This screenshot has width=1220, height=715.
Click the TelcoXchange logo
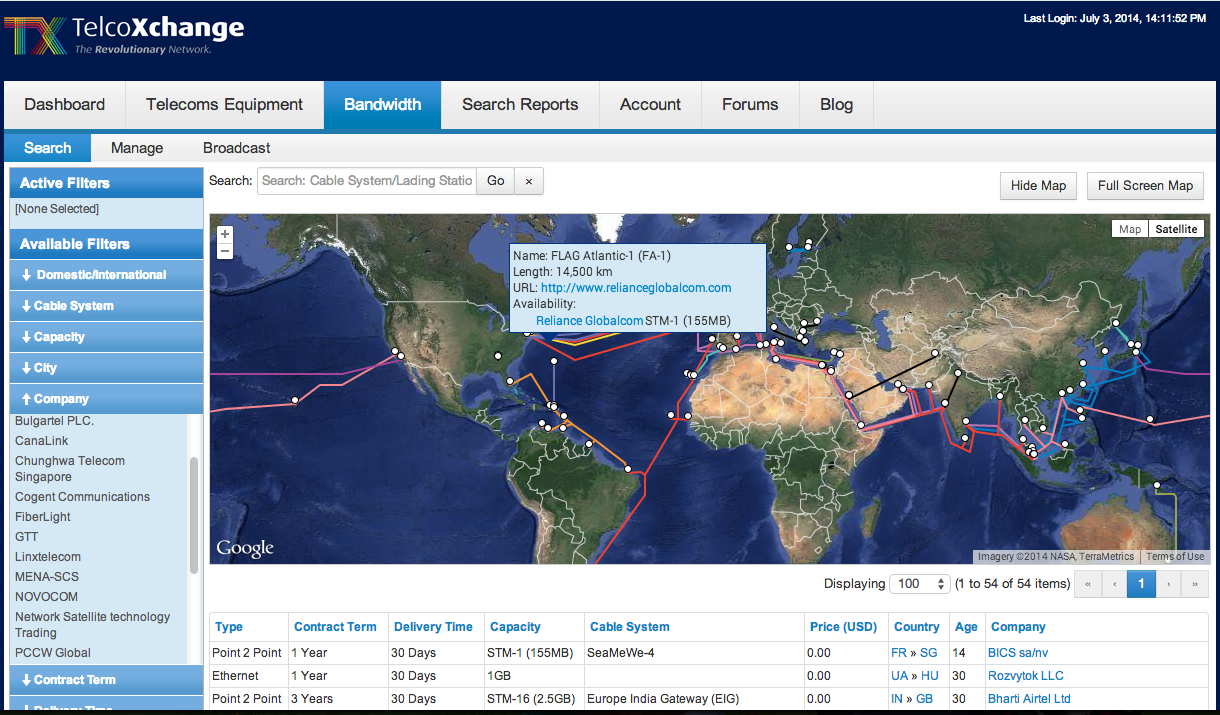click(x=125, y=35)
